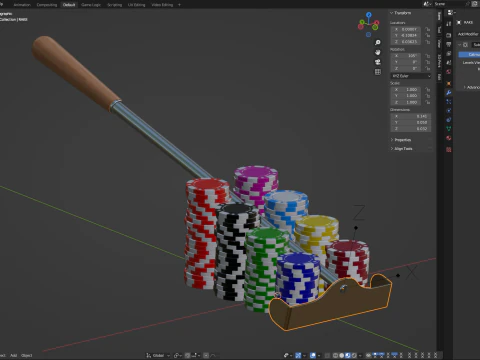Select material preview viewport shading

(x=348, y=355)
